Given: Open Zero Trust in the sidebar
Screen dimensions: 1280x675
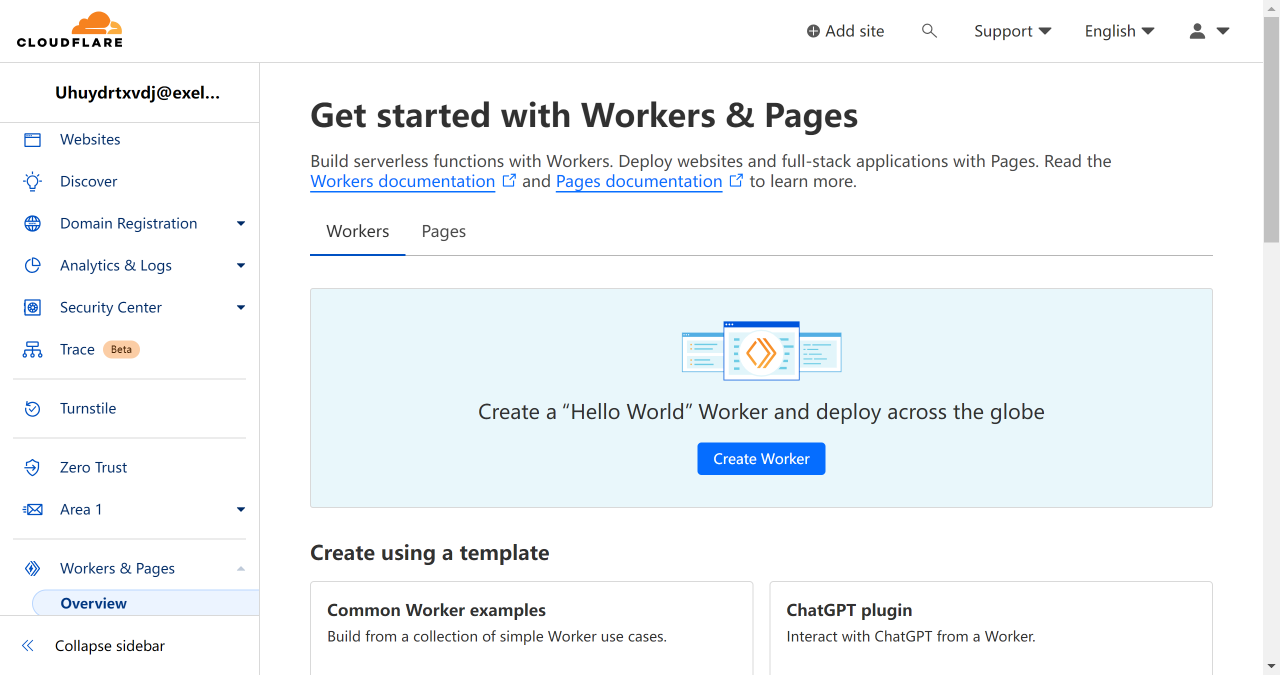Looking at the screenshot, I should [x=94, y=468].
